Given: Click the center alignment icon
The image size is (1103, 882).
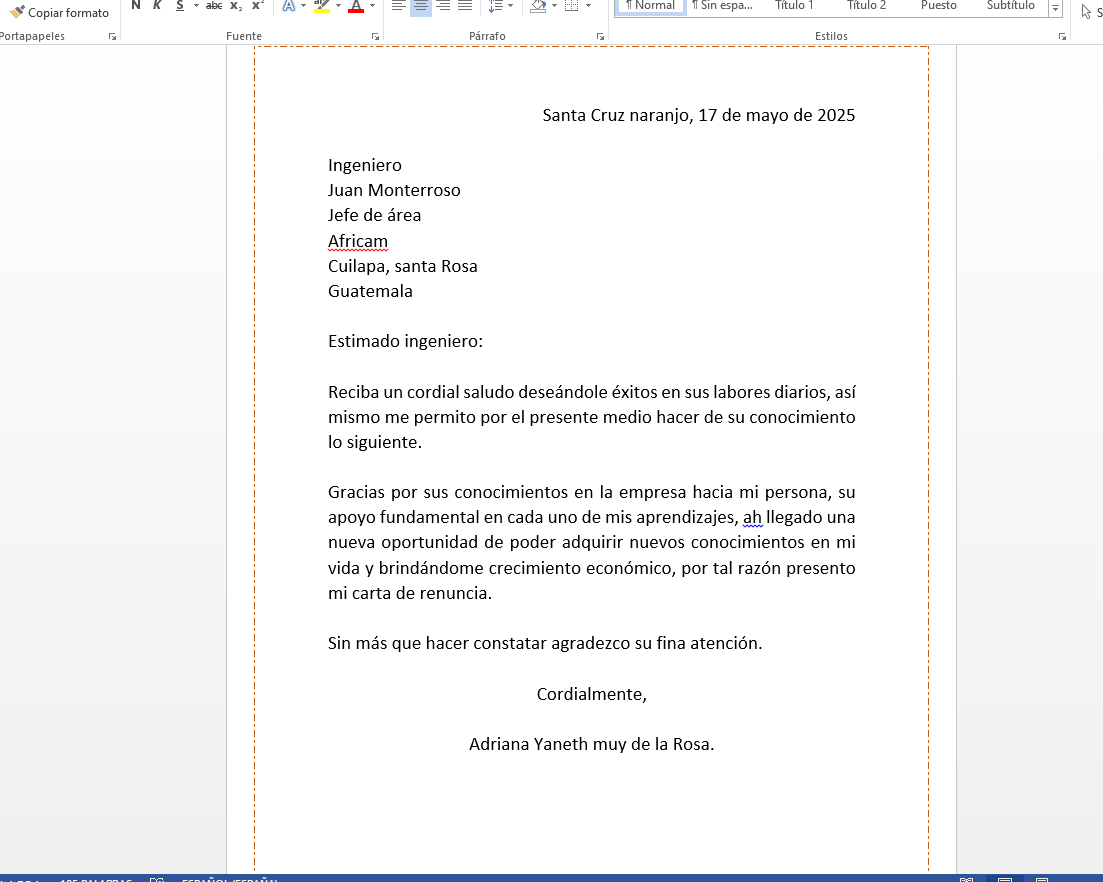Looking at the screenshot, I should (x=421, y=6).
